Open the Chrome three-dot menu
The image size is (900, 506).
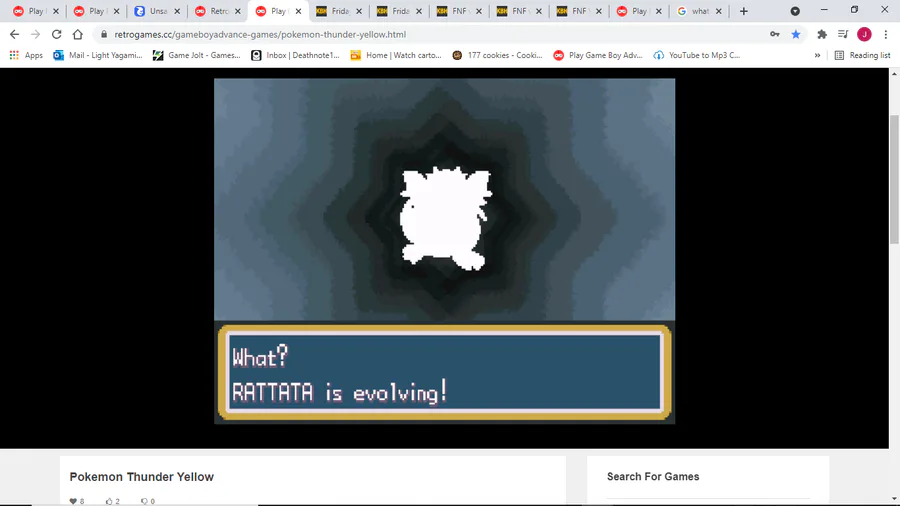886,34
